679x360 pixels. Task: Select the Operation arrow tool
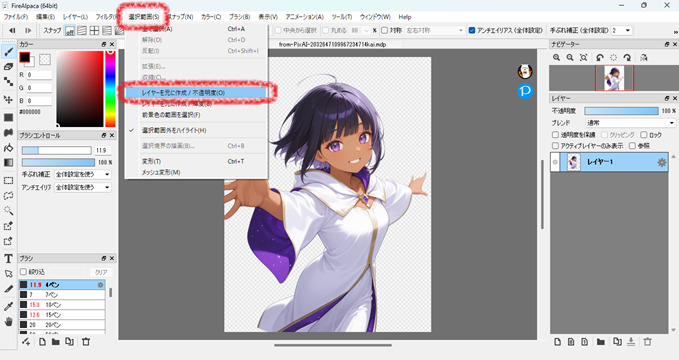click(8, 274)
